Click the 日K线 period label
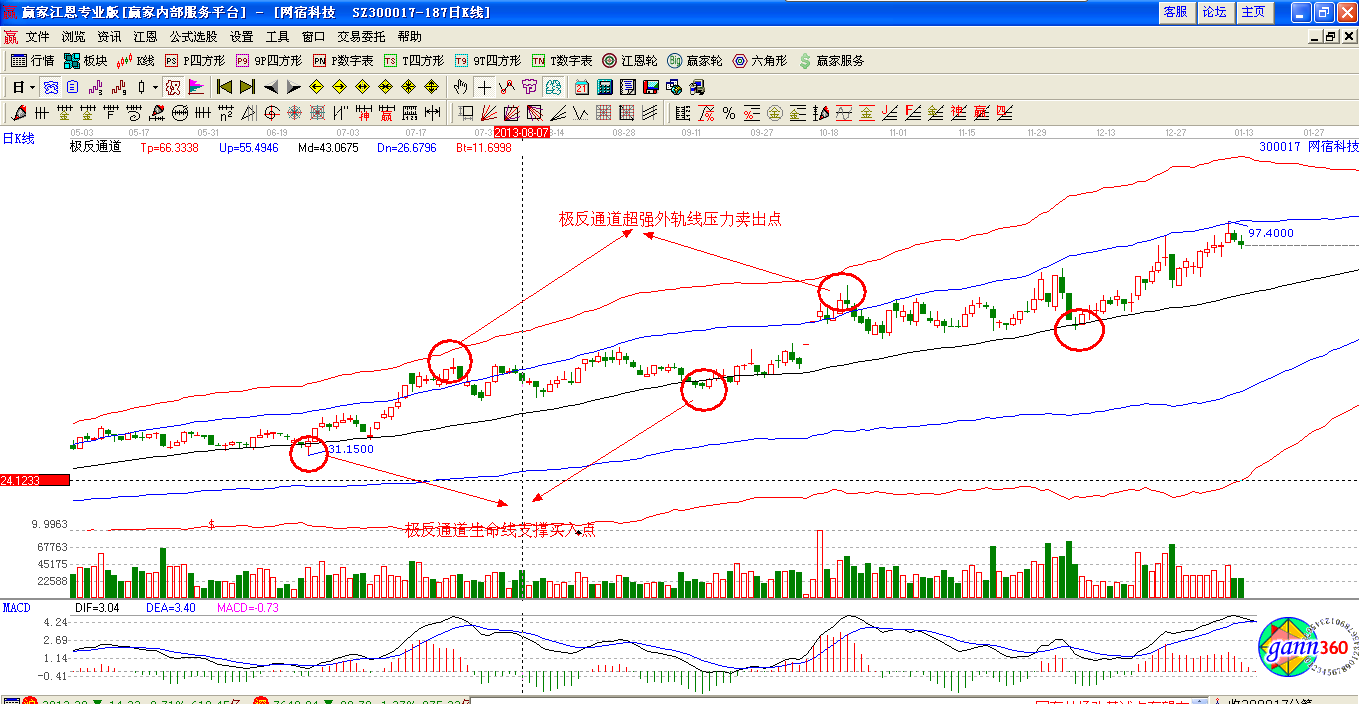The image size is (1359, 704). point(18,139)
